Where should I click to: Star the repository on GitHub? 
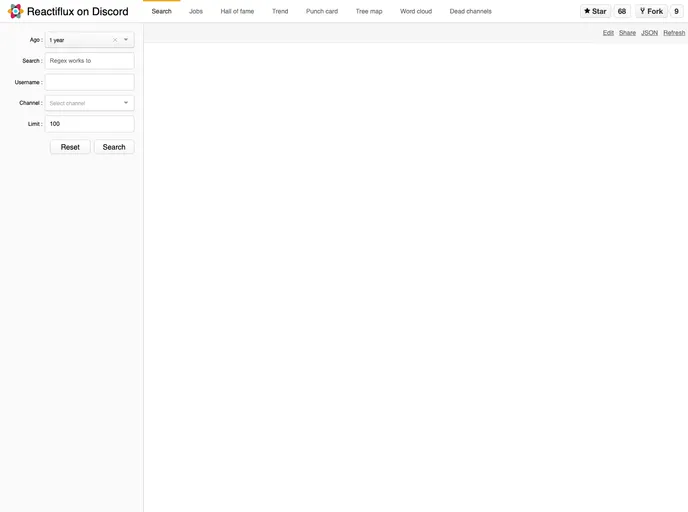coord(595,11)
